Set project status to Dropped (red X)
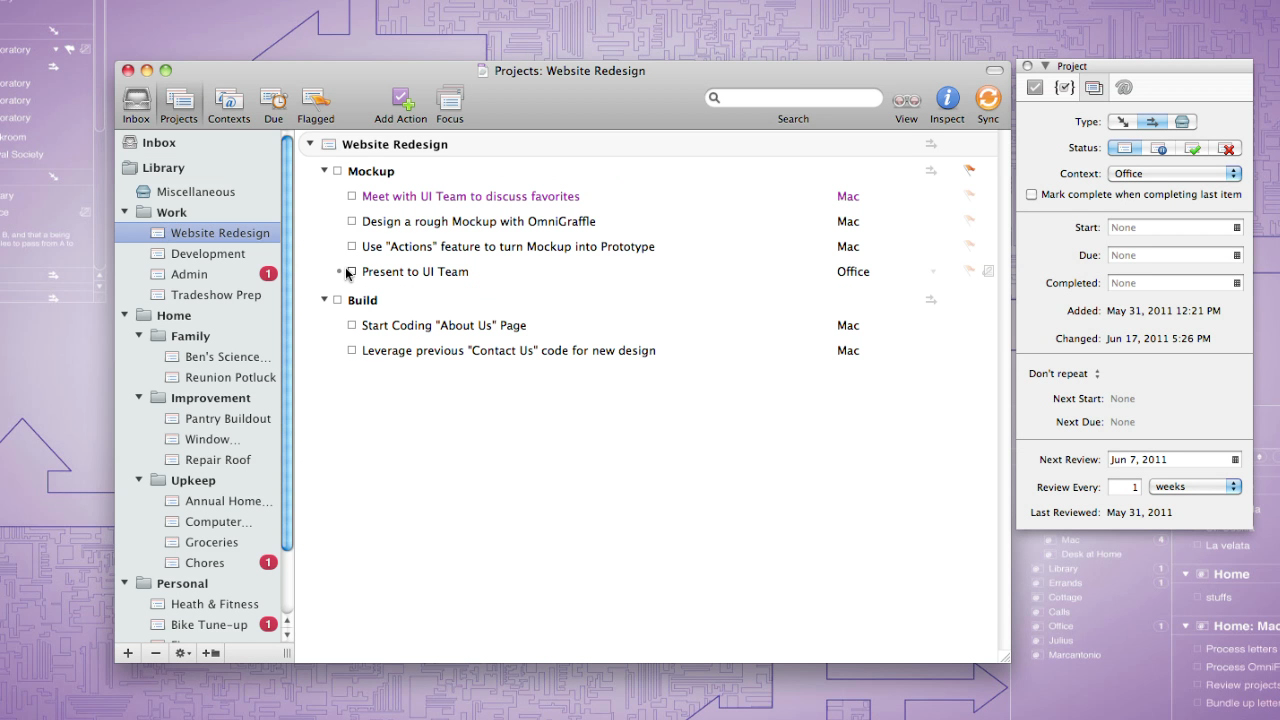Image resolution: width=1280 pixels, height=720 pixels. tap(1227, 148)
